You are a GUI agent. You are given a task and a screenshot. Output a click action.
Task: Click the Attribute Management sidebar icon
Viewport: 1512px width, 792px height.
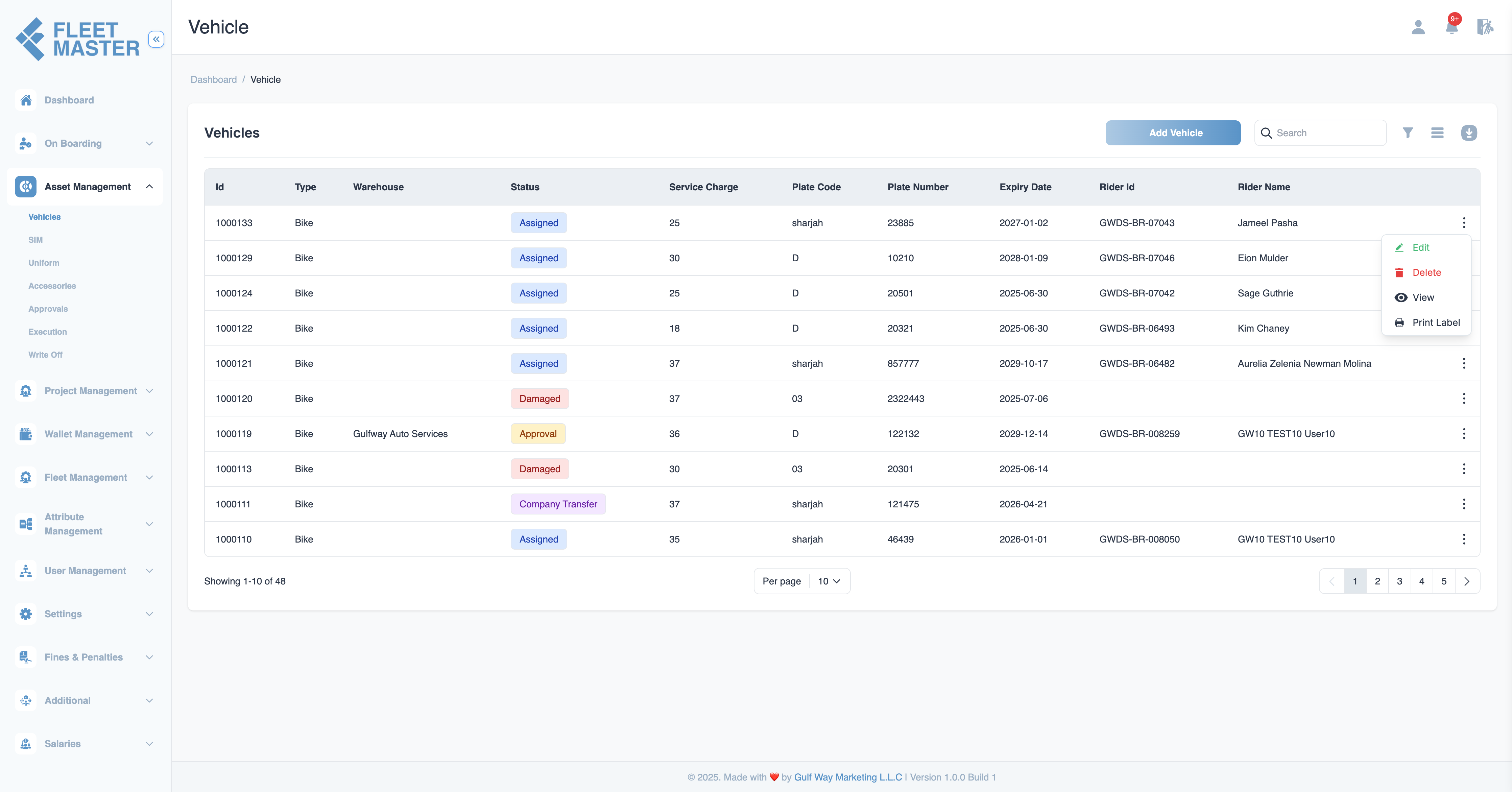tap(26, 524)
